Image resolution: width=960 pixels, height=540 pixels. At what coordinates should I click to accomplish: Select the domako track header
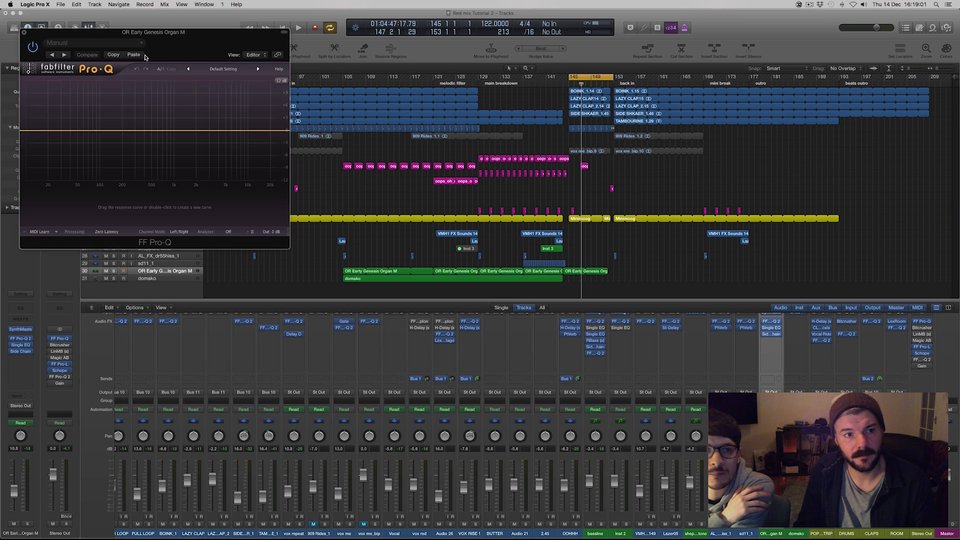141,279
